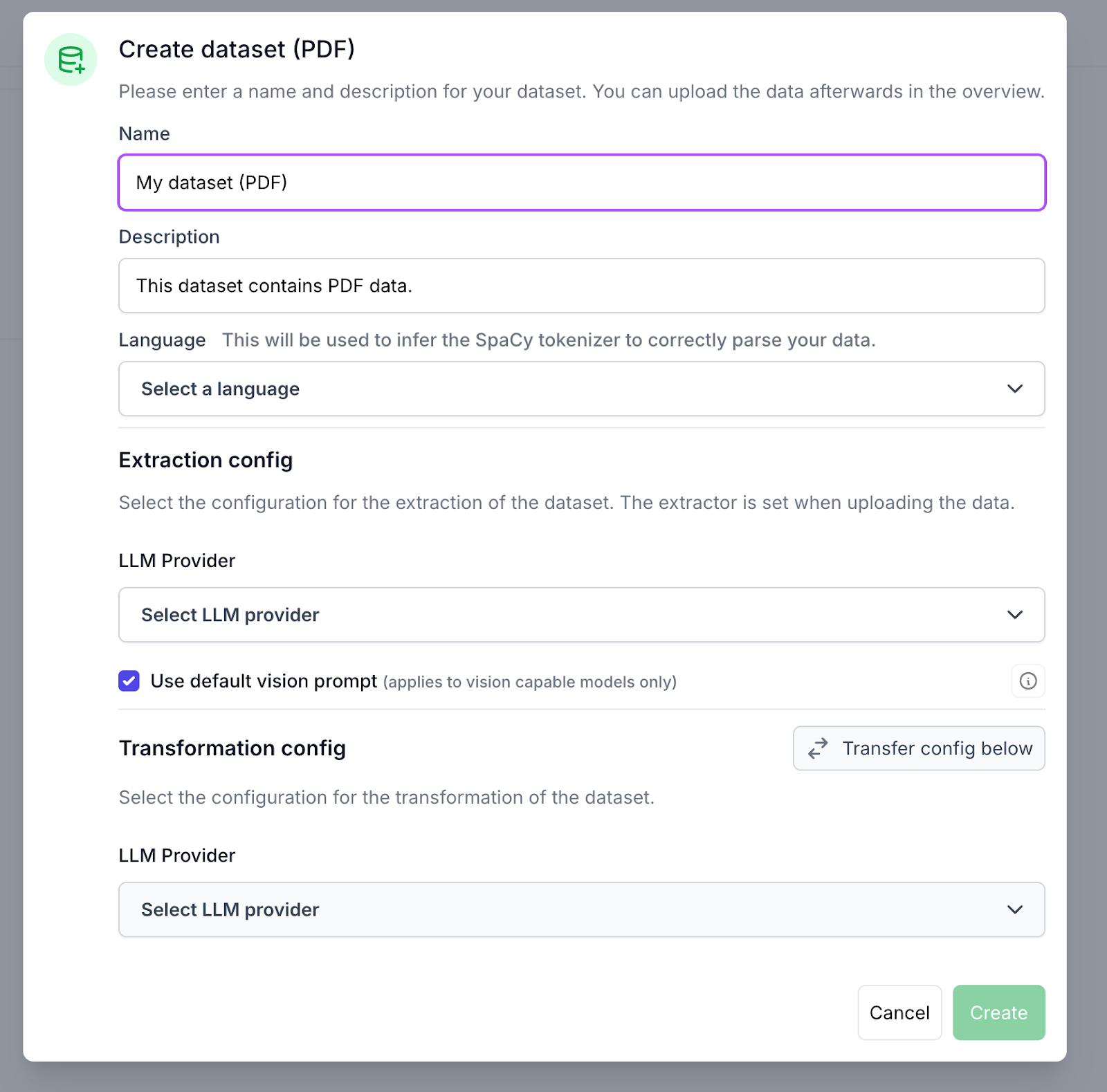The image size is (1107, 1092).
Task: Click the Cancel button
Action: 899,1012
